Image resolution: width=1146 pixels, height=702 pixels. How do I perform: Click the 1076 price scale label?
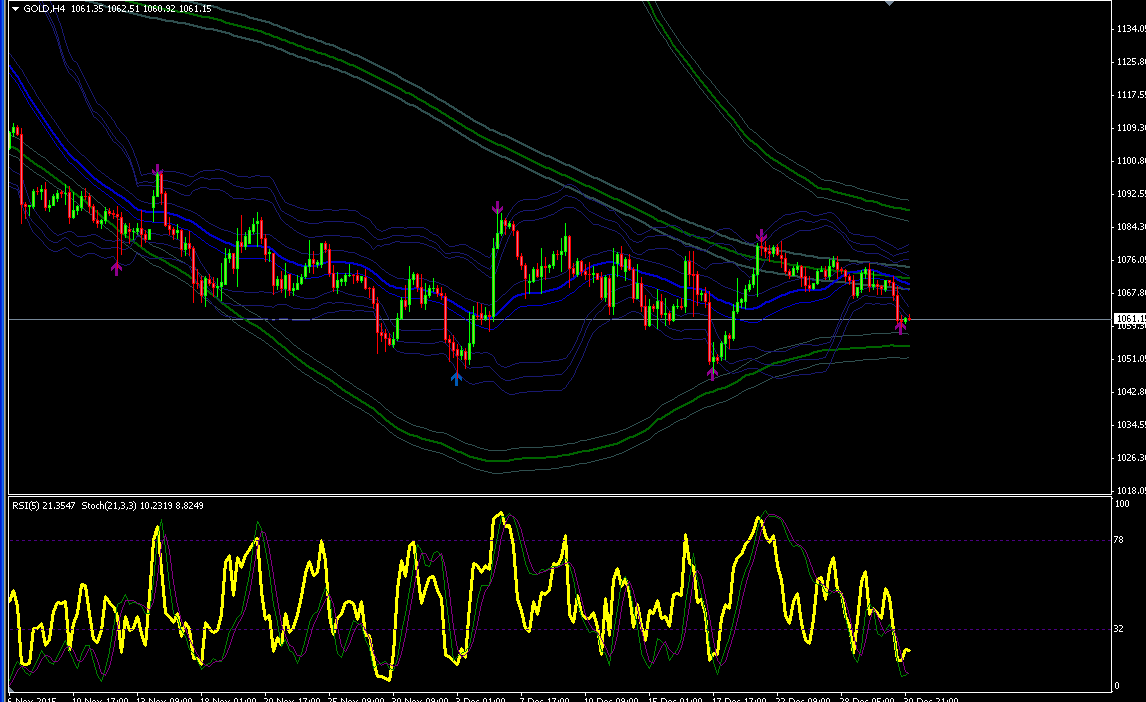1130,260
